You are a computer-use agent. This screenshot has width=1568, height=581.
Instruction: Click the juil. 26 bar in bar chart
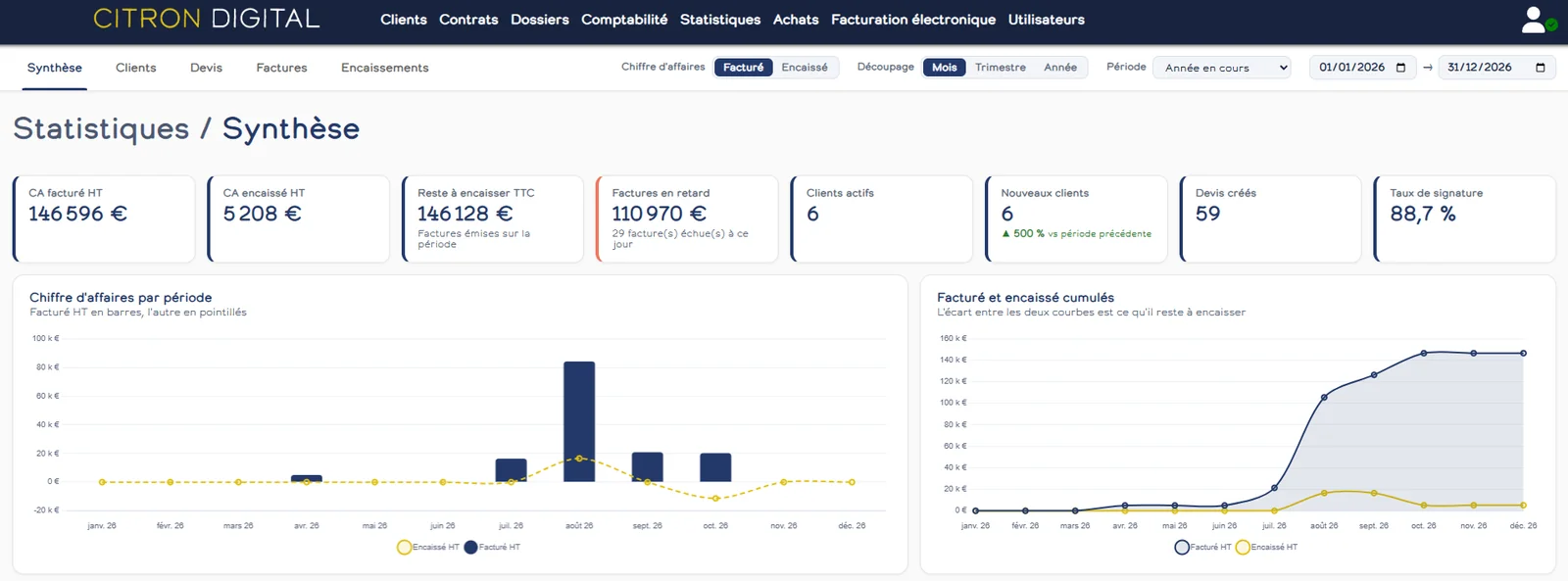[x=511, y=470]
